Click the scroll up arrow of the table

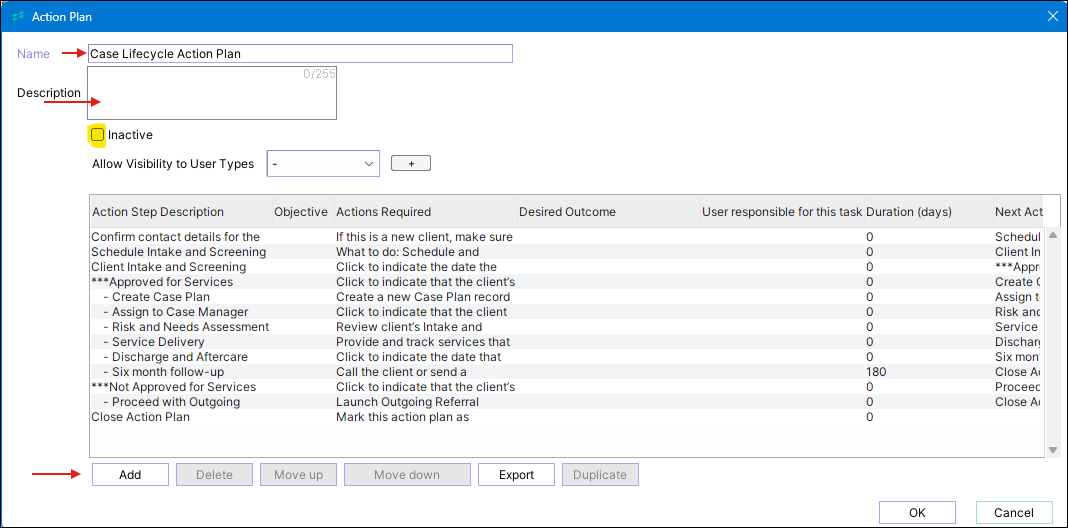1052,235
